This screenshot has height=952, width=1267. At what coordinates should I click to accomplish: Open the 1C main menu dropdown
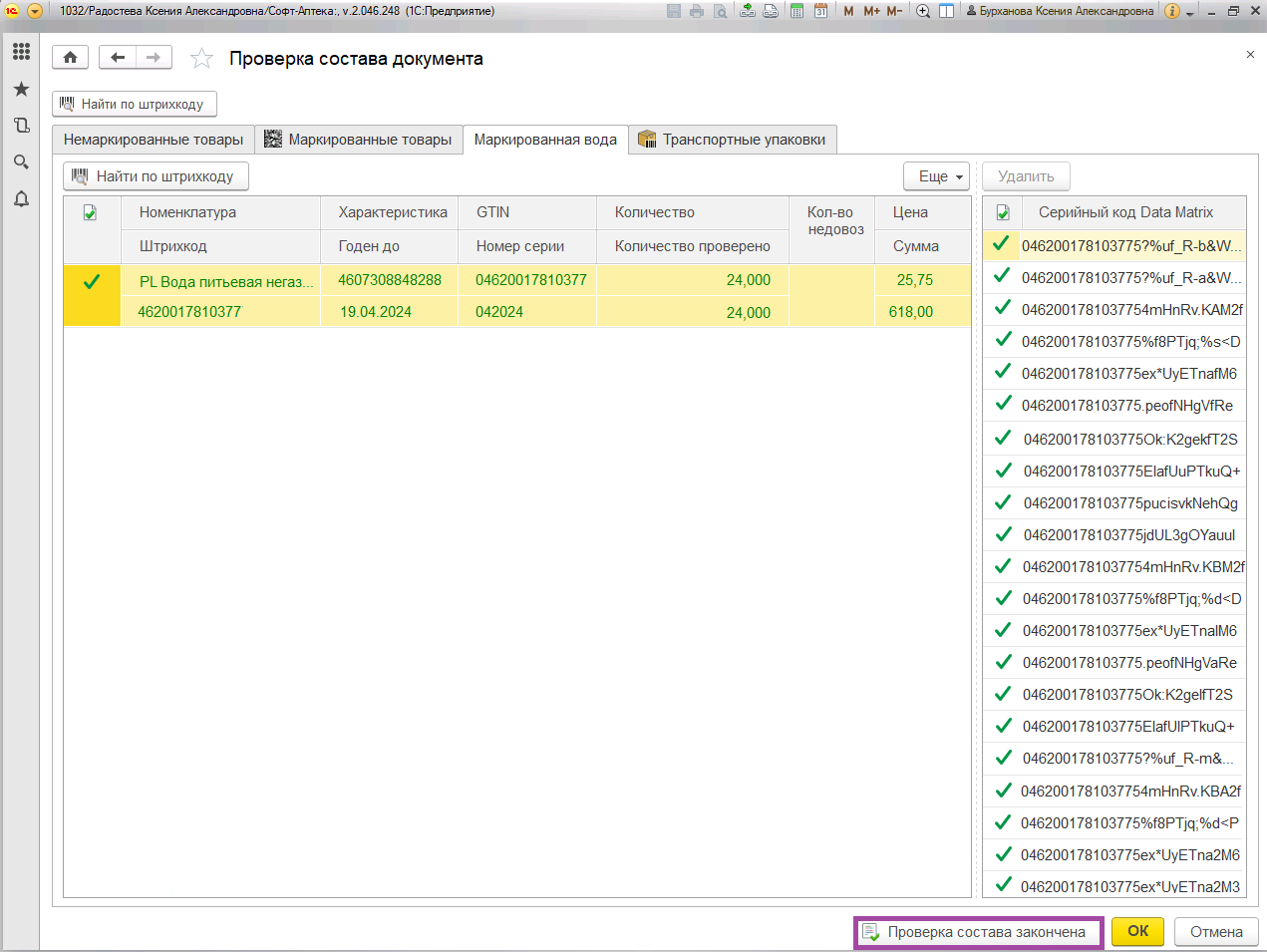(35, 11)
